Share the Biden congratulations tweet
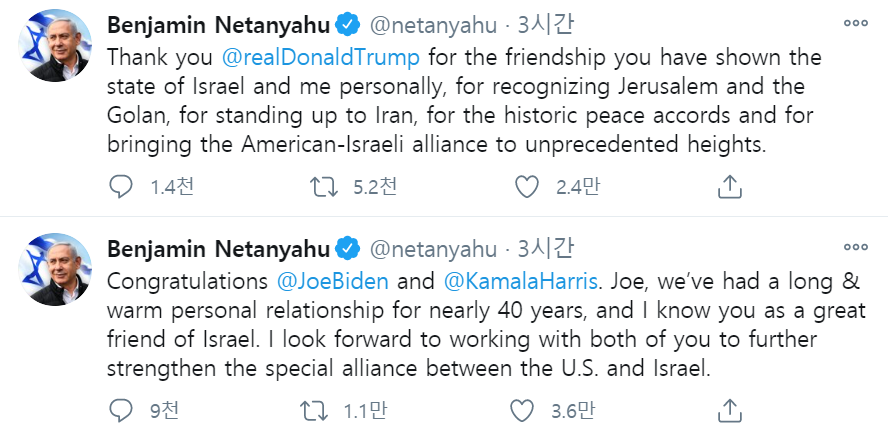 [x=730, y=409]
